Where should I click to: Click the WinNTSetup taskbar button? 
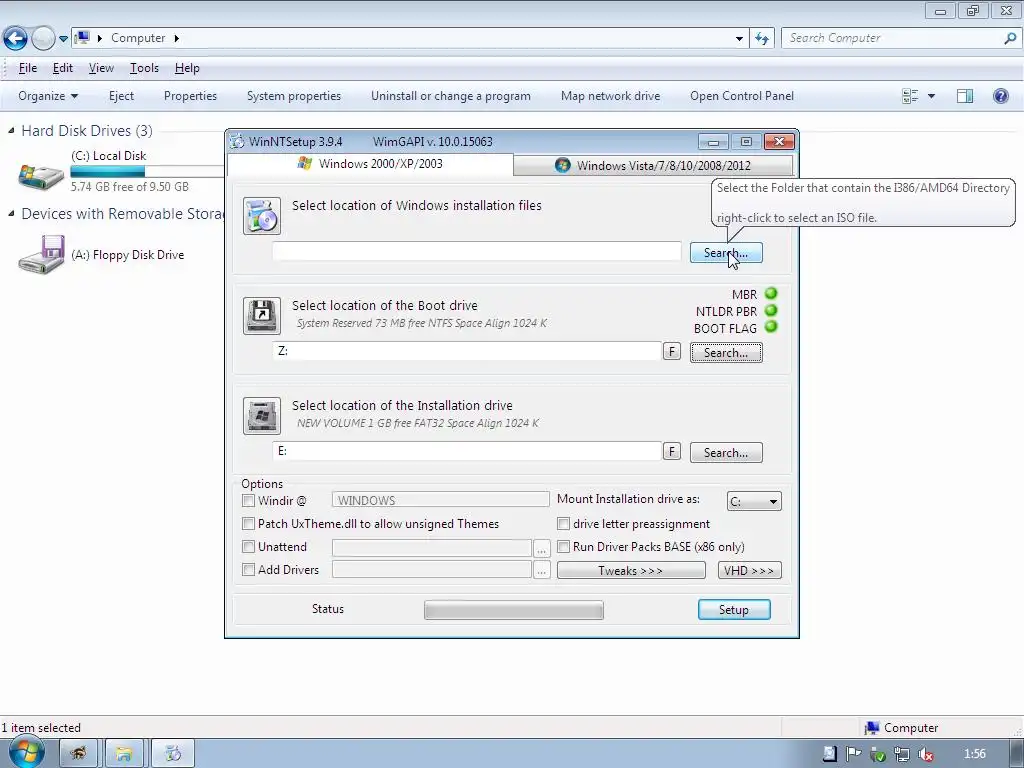click(172, 754)
